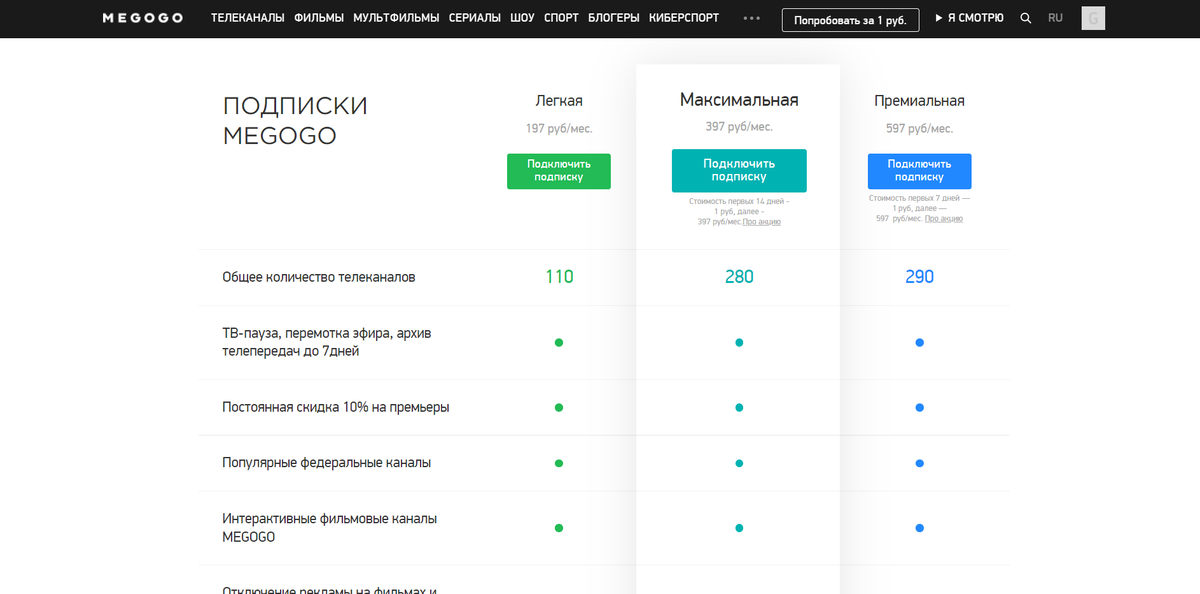Click the 397 руб/мес. price under Максимальная title
This screenshot has height=594, width=1200.
click(739, 127)
